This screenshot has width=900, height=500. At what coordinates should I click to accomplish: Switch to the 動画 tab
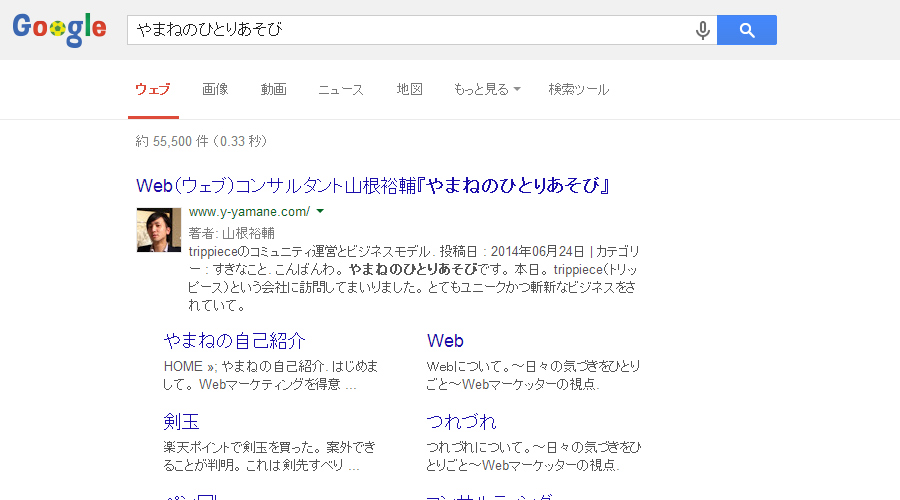pyautogui.click(x=273, y=90)
